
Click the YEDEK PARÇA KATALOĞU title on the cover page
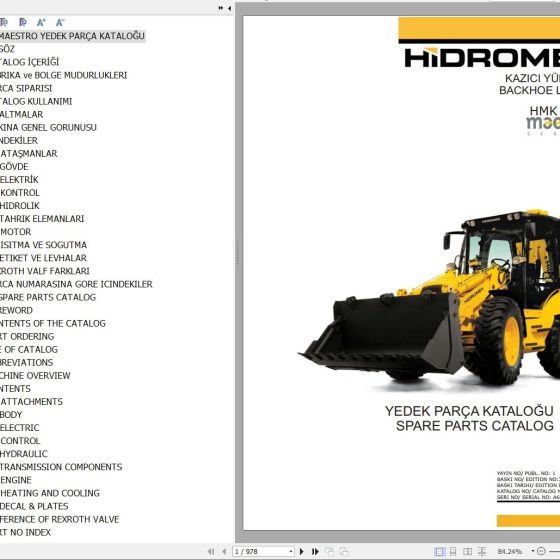tap(469, 411)
